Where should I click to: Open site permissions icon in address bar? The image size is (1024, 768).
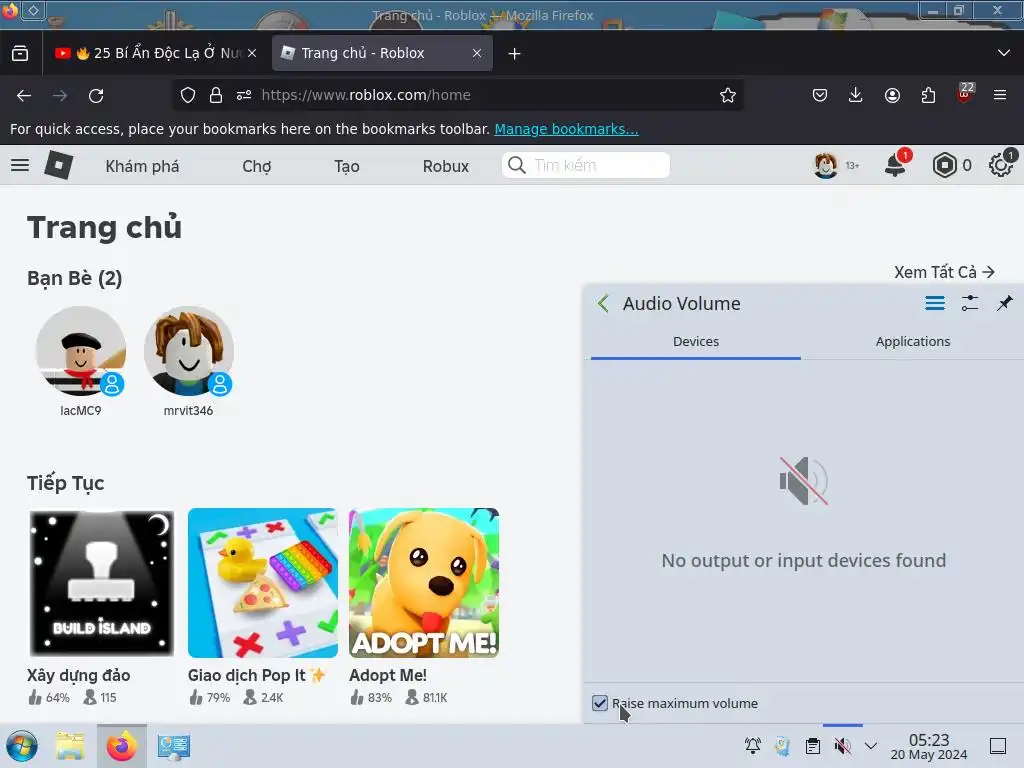pos(244,95)
